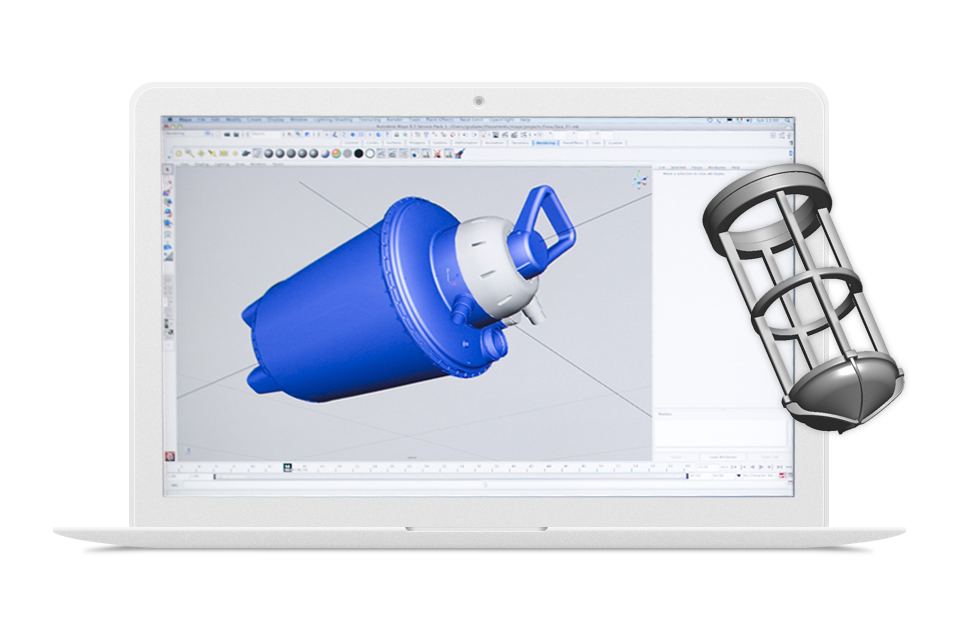This screenshot has height=640, width=960.
Task: Click the Copy Tab button
Action: tap(770, 457)
